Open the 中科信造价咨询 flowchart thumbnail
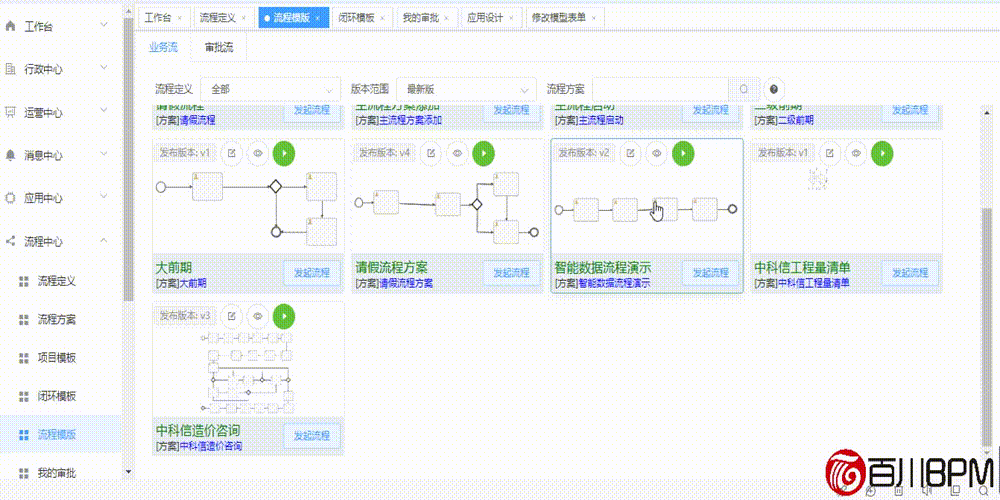 (x=249, y=372)
